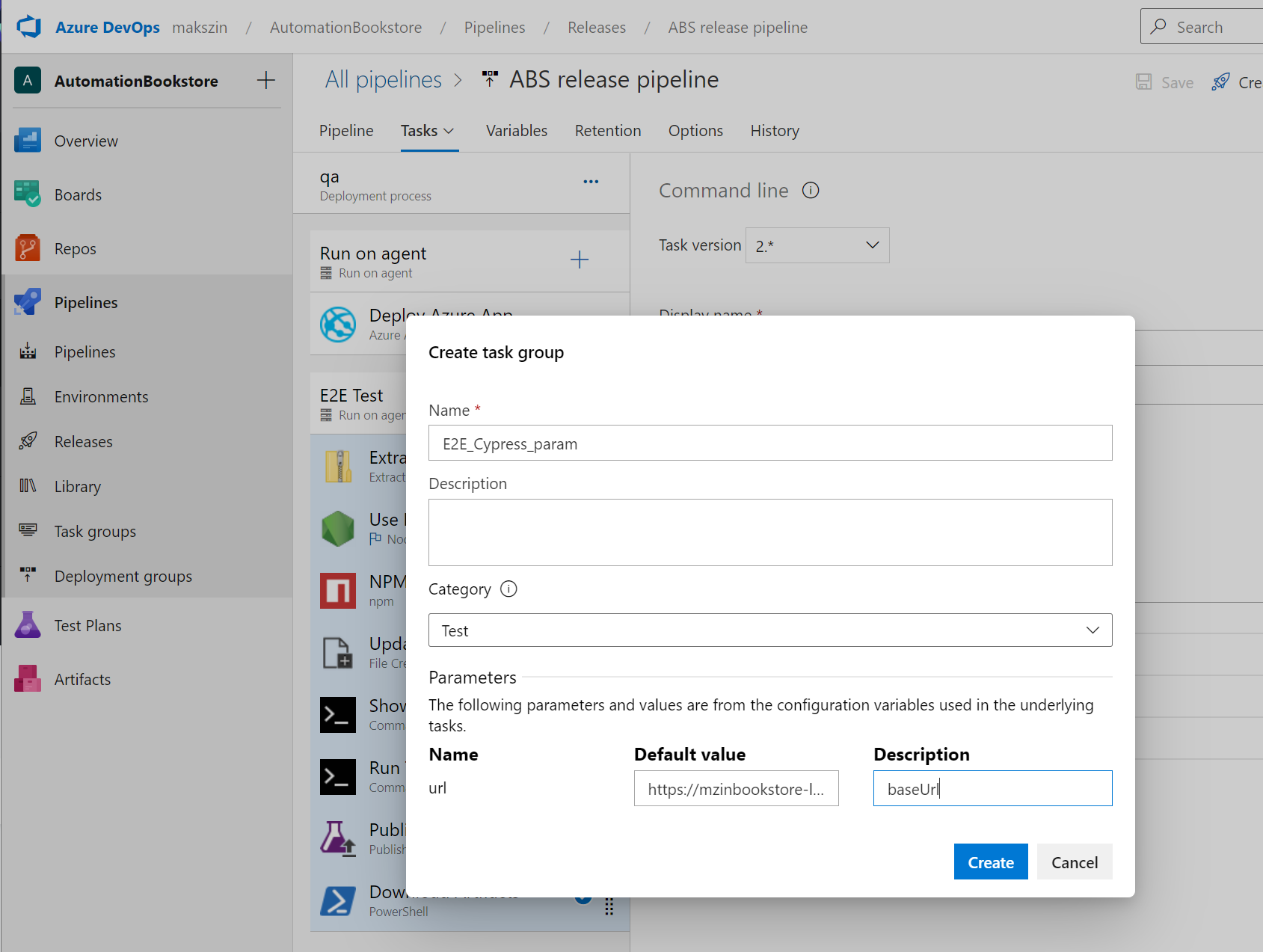Viewport: 1263px width, 952px height.
Task: Open the Retention tab
Action: click(x=607, y=131)
